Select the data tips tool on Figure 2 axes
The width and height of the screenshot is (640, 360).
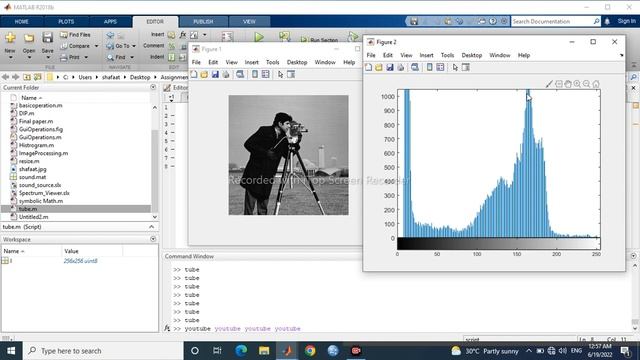pos(558,84)
